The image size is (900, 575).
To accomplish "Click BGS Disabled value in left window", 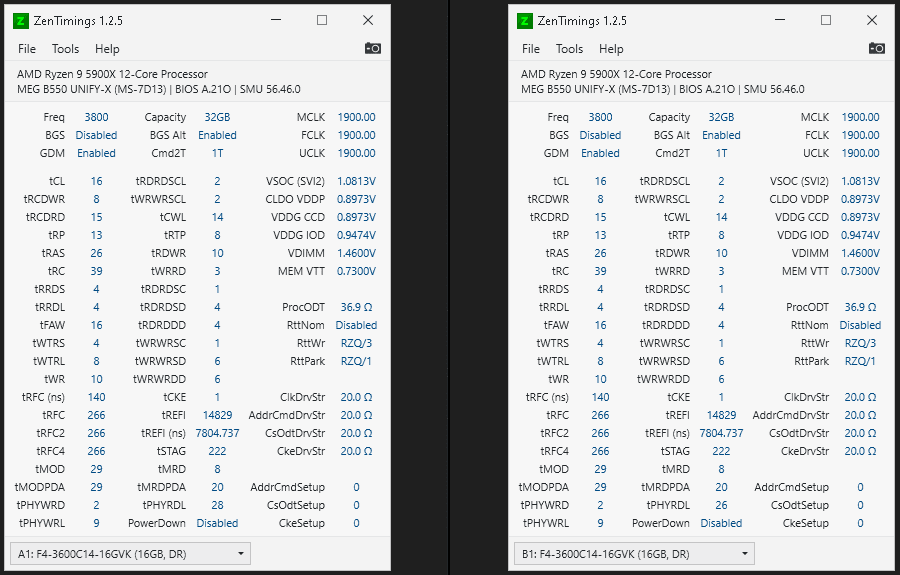I will tap(96, 135).
